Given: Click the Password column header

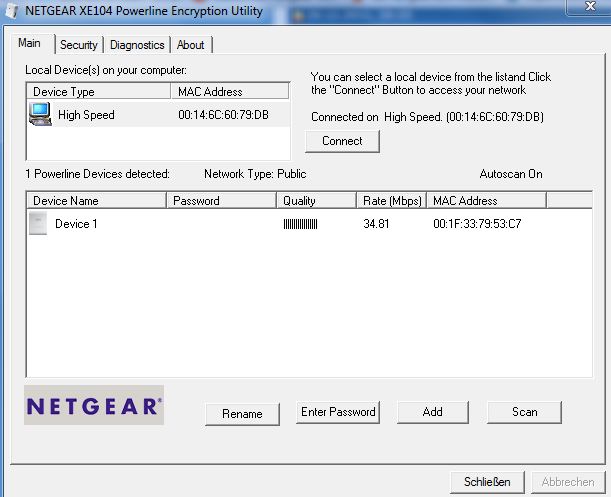Looking at the screenshot, I should click(x=221, y=201).
